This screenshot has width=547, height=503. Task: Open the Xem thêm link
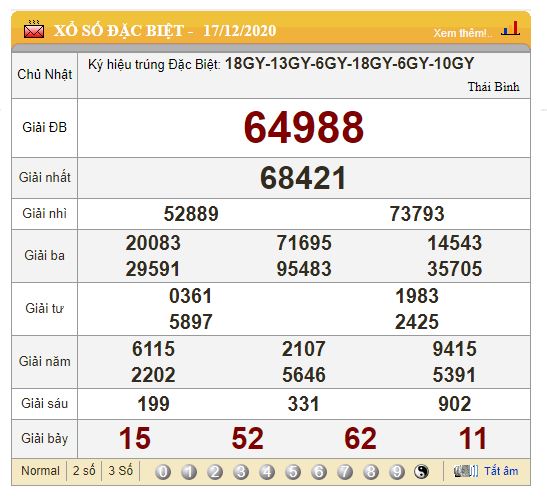(463, 33)
